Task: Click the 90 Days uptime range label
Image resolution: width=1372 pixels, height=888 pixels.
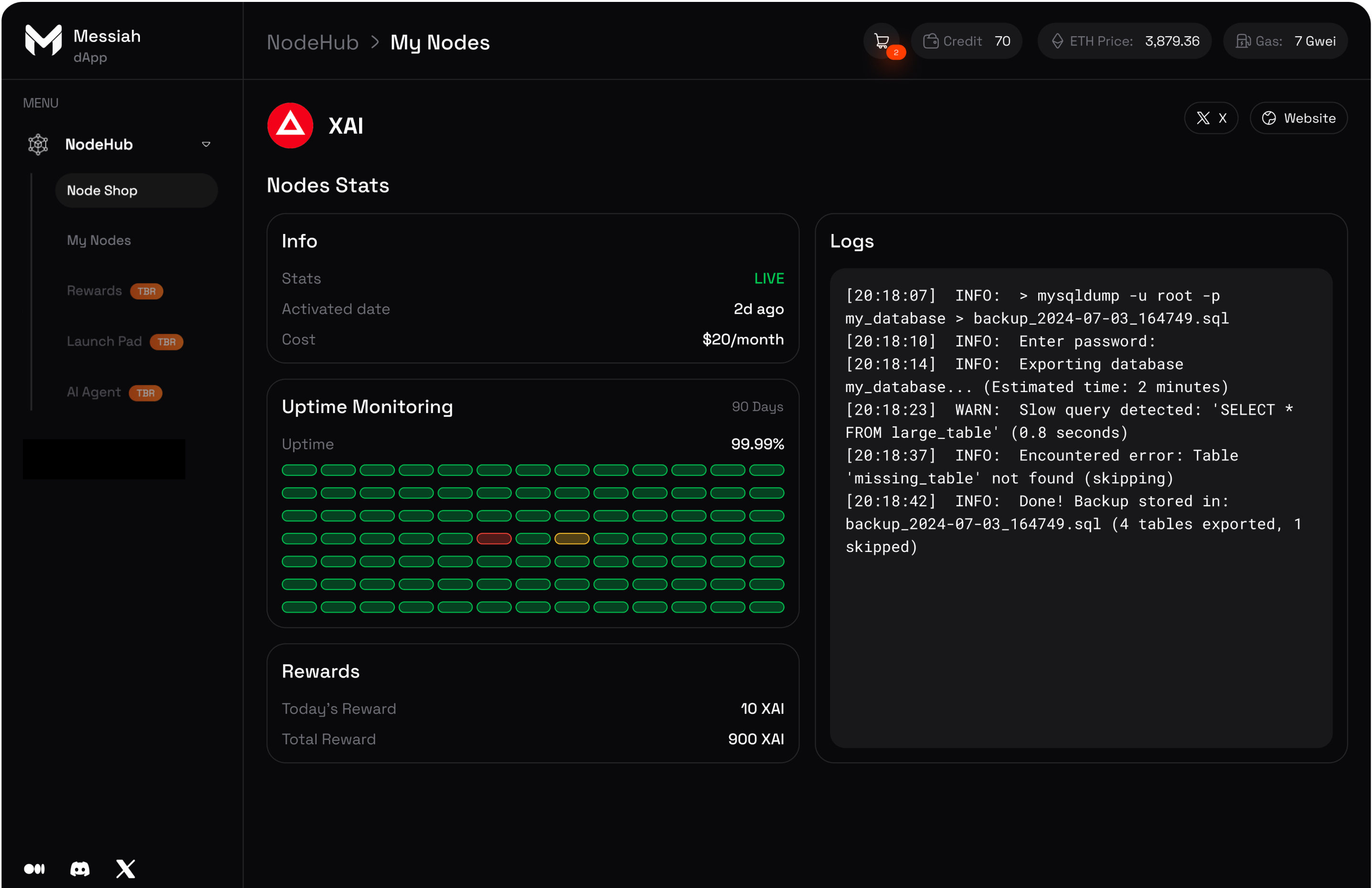Action: point(757,407)
